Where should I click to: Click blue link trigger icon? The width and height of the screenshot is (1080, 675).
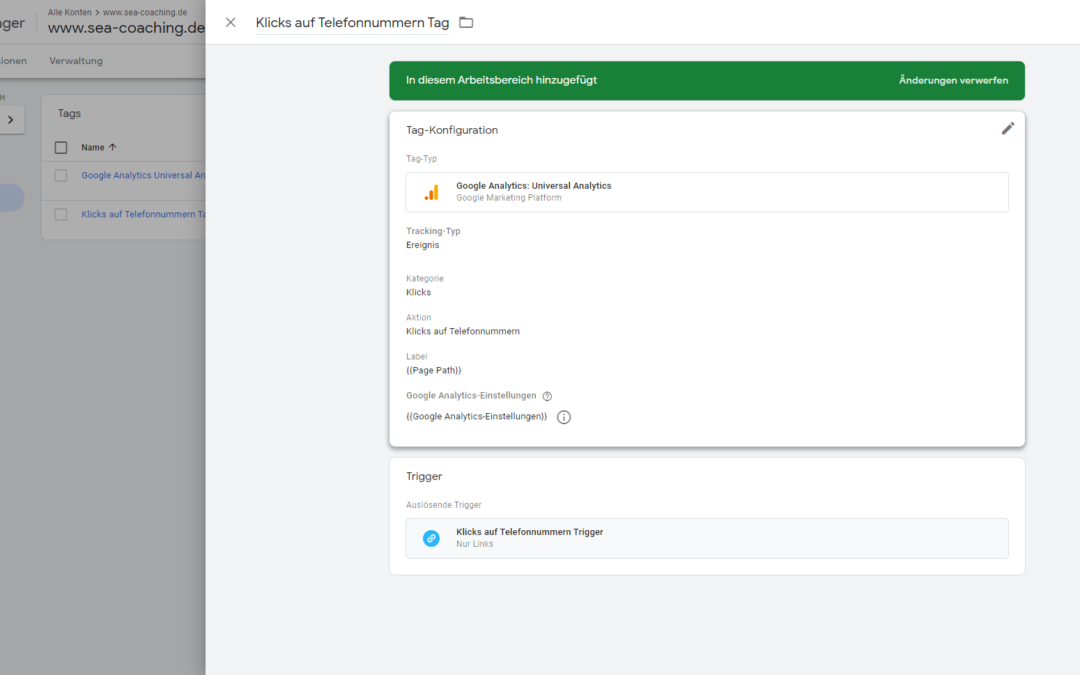431,538
